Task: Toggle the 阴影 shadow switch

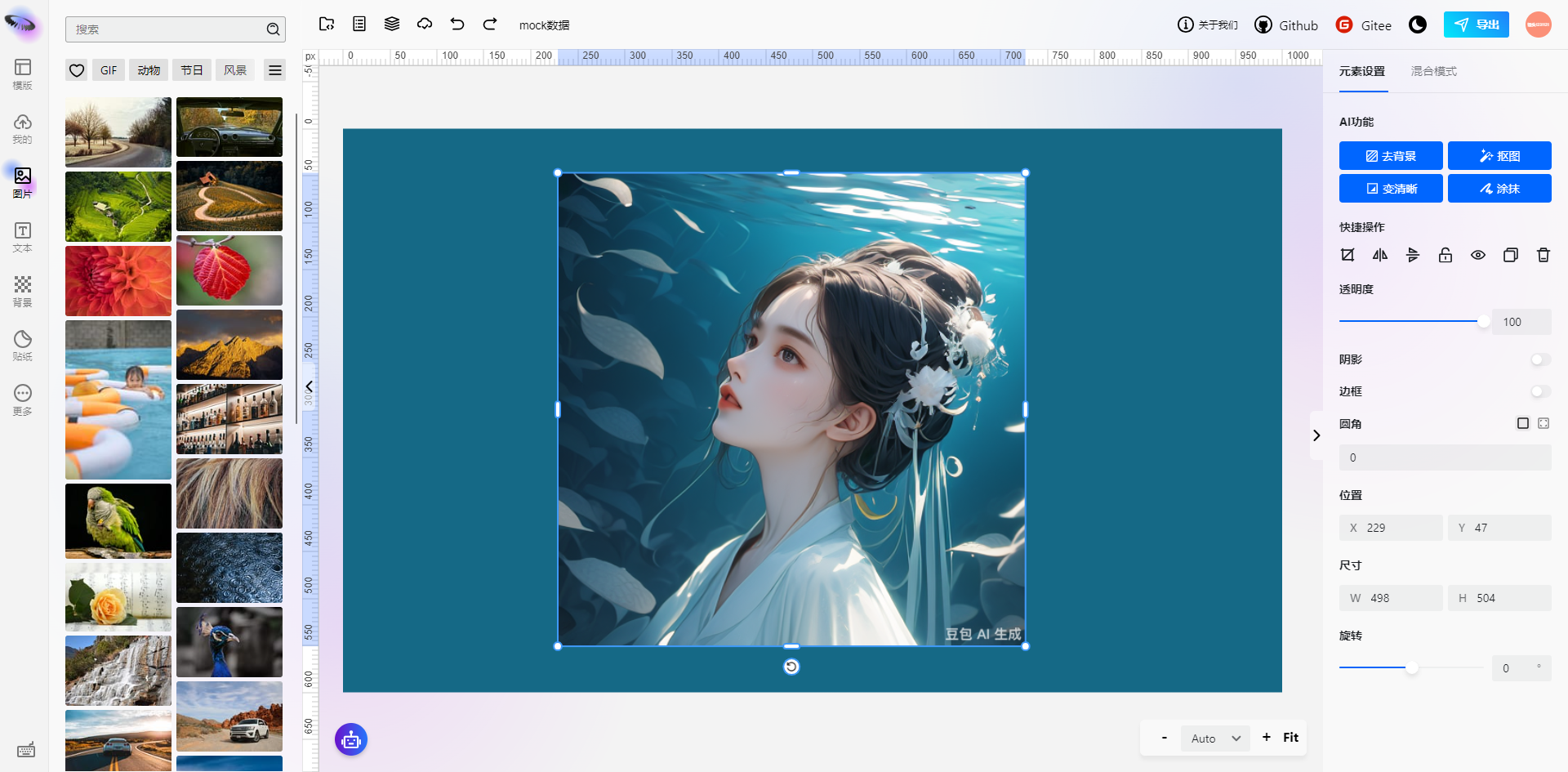Action: [1540, 359]
